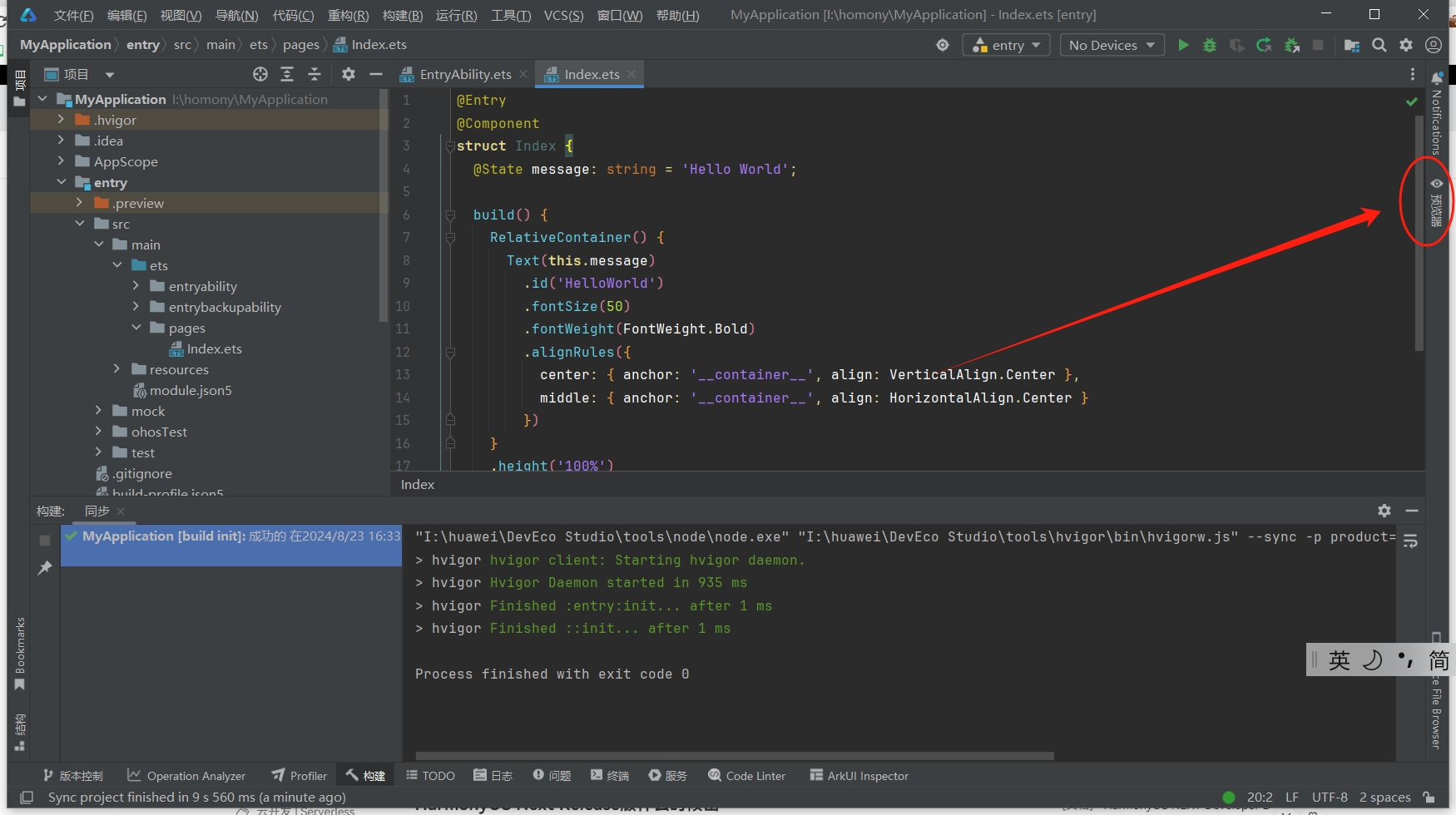Open project panel options gear
The image size is (1456, 815).
coord(349,74)
